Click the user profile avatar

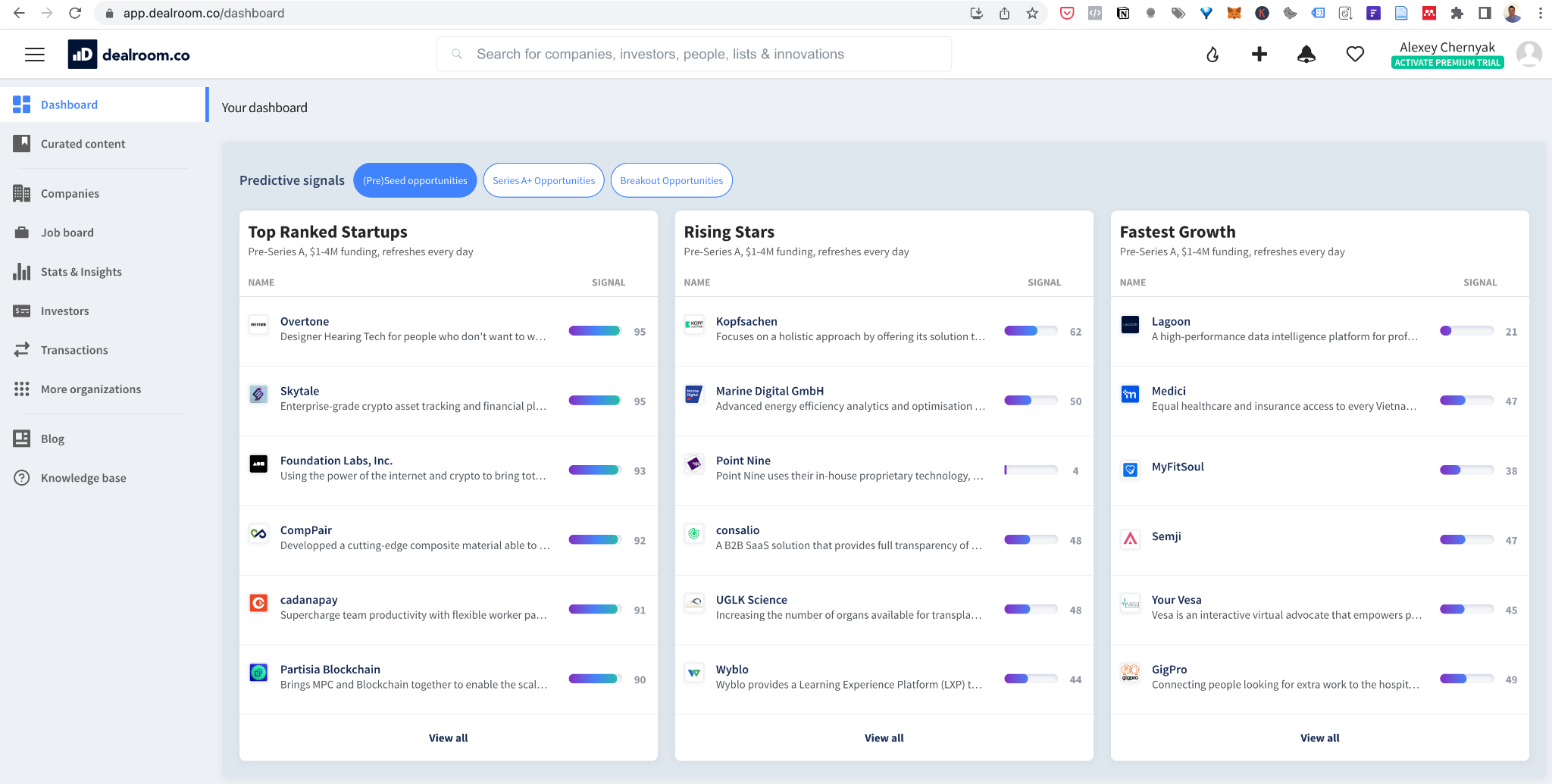click(x=1529, y=55)
